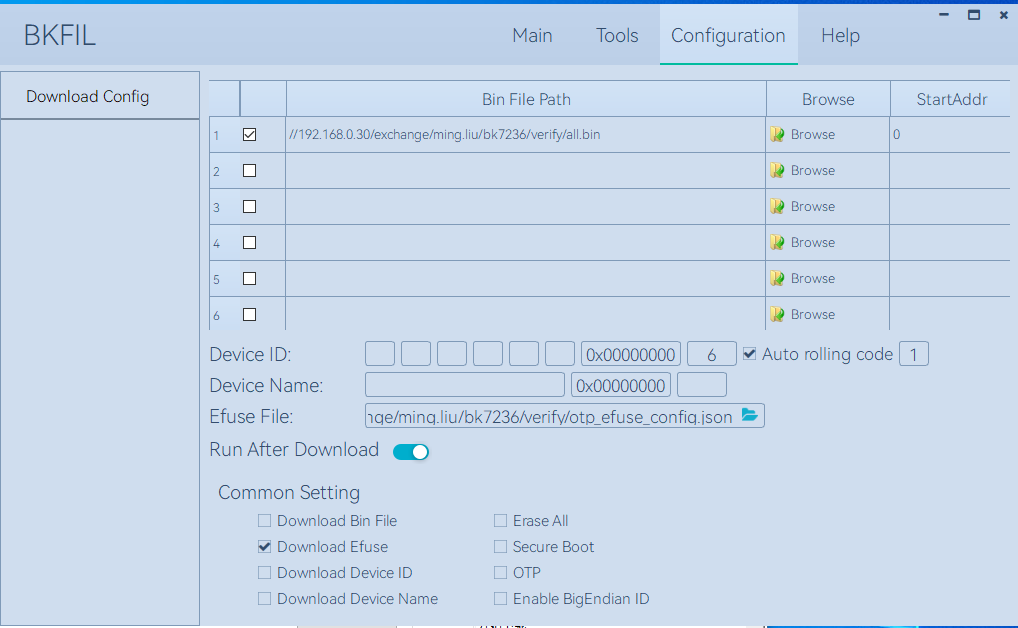This screenshot has height=628, width=1018.
Task: Switch to the Main tab
Action: pos(532,36)
